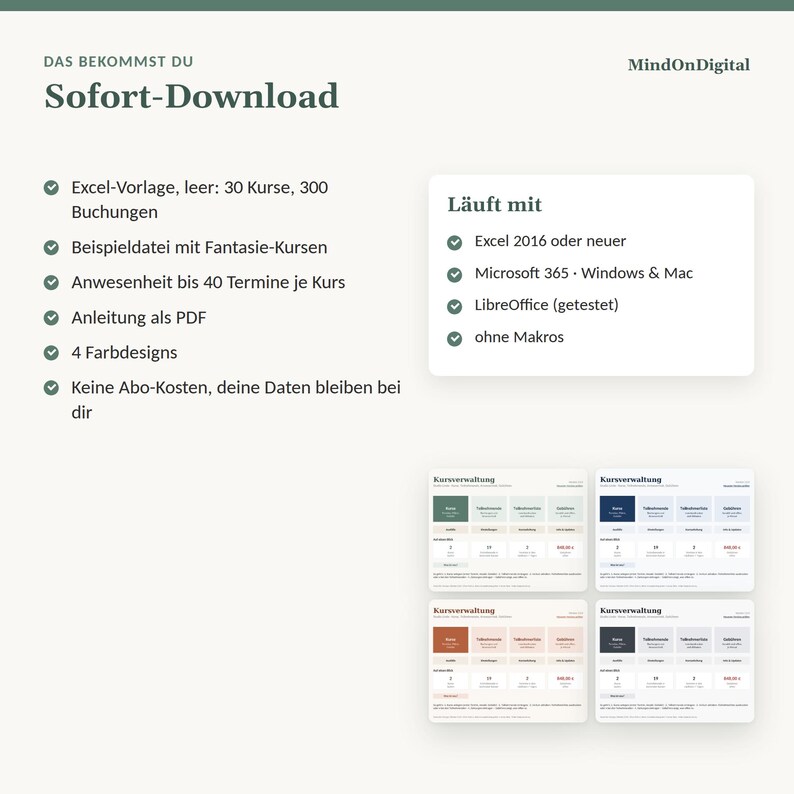Click the text LibreOffice (getestet)
Screen dimensions: 794x794
546,305
